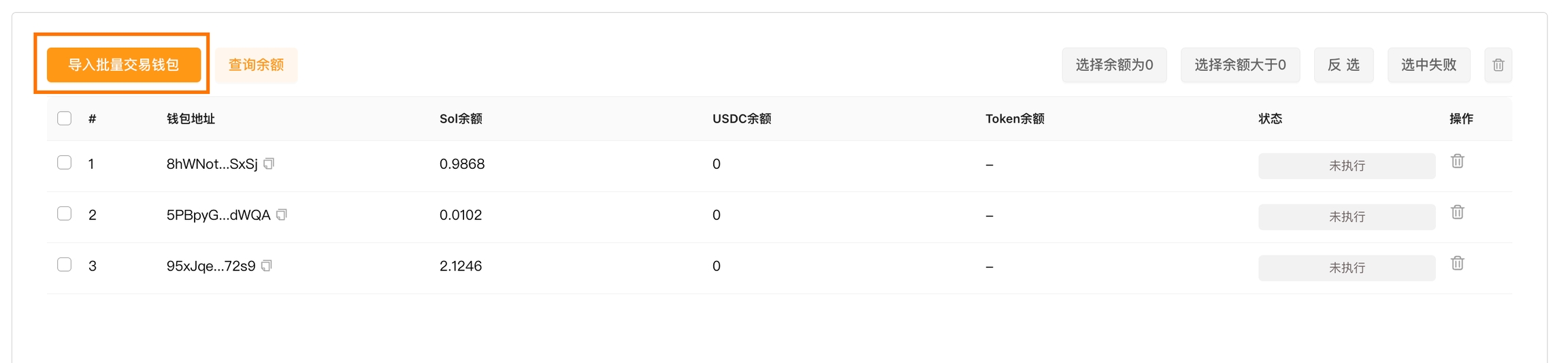Click 选择余额为0 button
The width and height of the screenshot is (1568, 363).
click(1114, 65)
